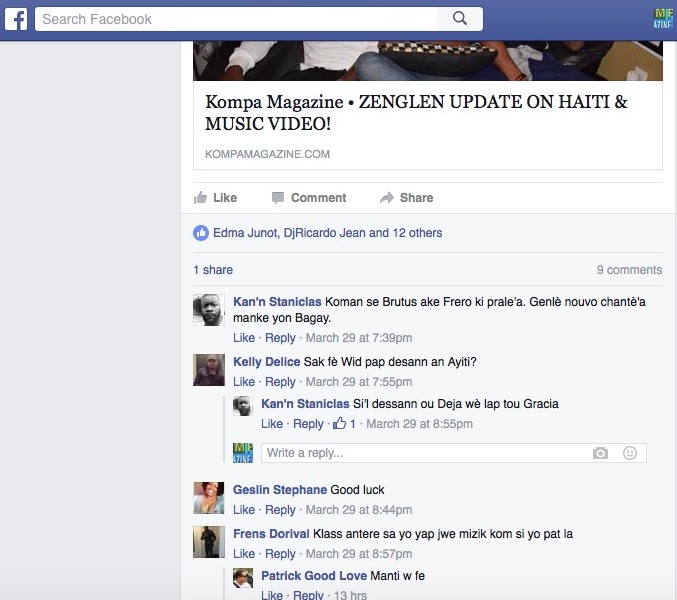Image resolution: width=677 pixels, height=600 pixels.
Task: Click the Comment speech bubble icon
Action: coord(278,198)
